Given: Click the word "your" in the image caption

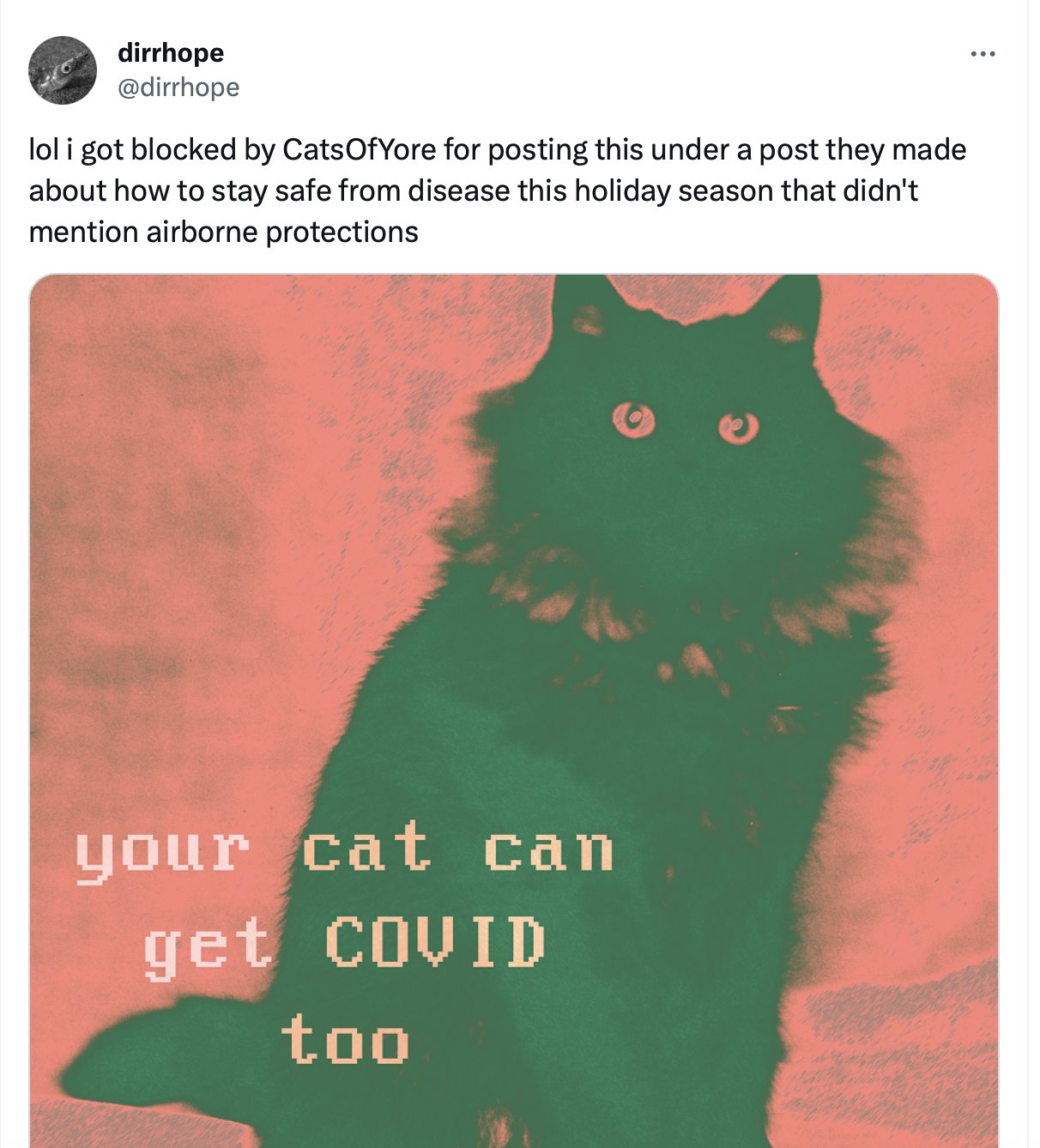Looking at the screenshot, I should (x=162, y=854).
